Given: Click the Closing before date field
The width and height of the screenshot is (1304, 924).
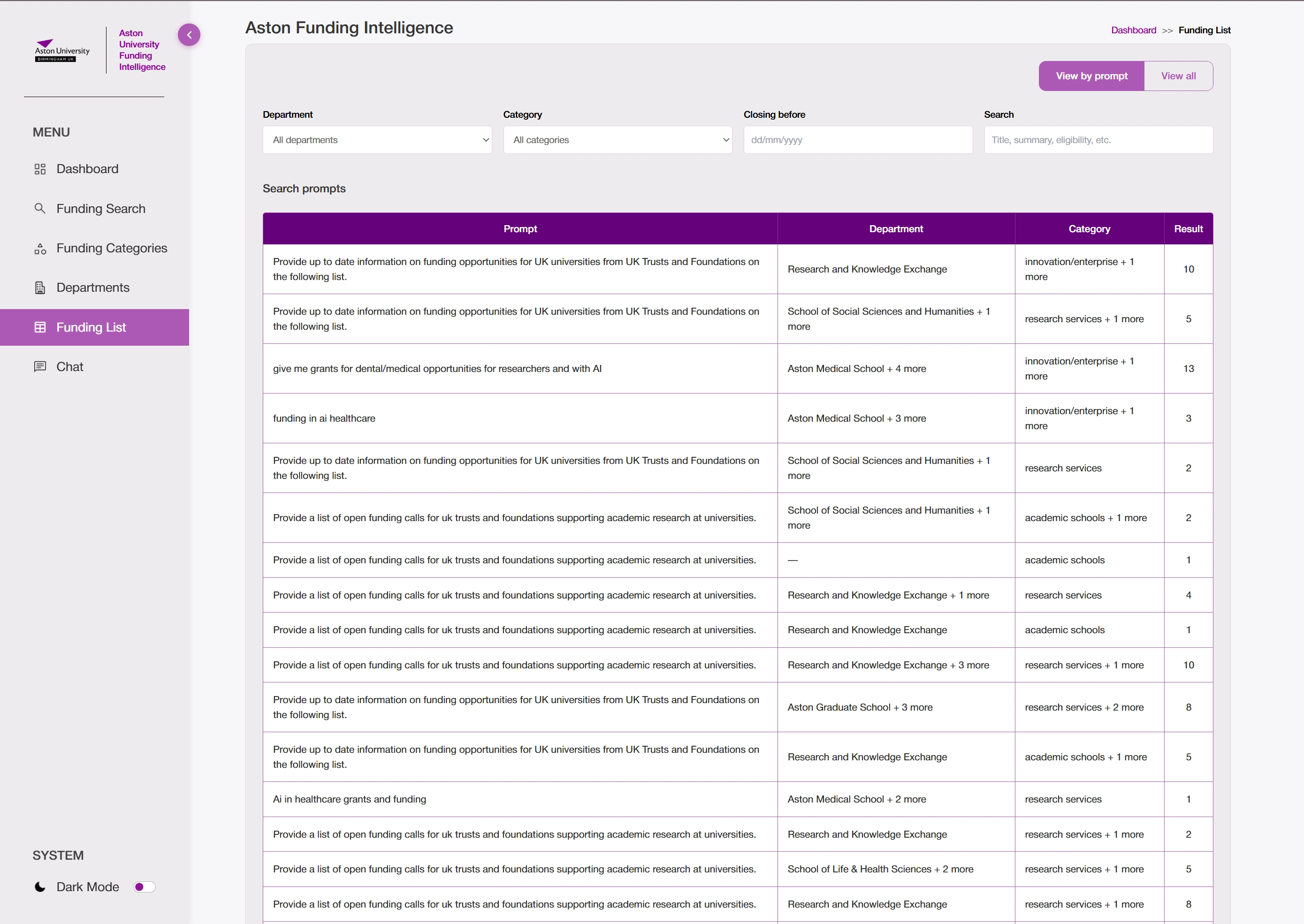Looking at the screenshot, I should pos(857,140).
